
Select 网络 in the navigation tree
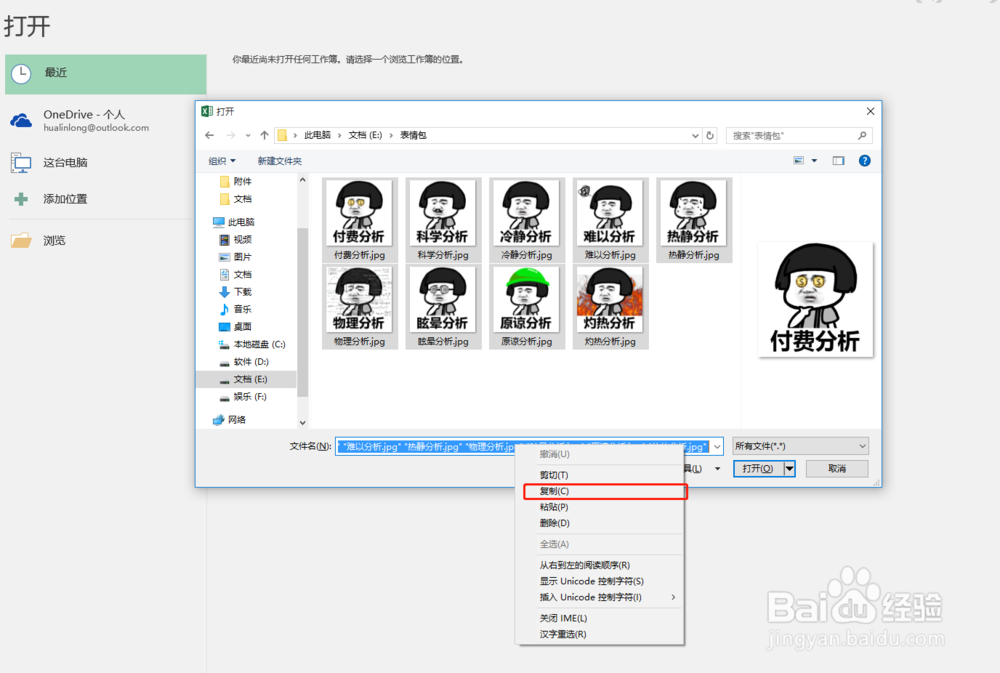pyautogui.click(x=229, y=420)
